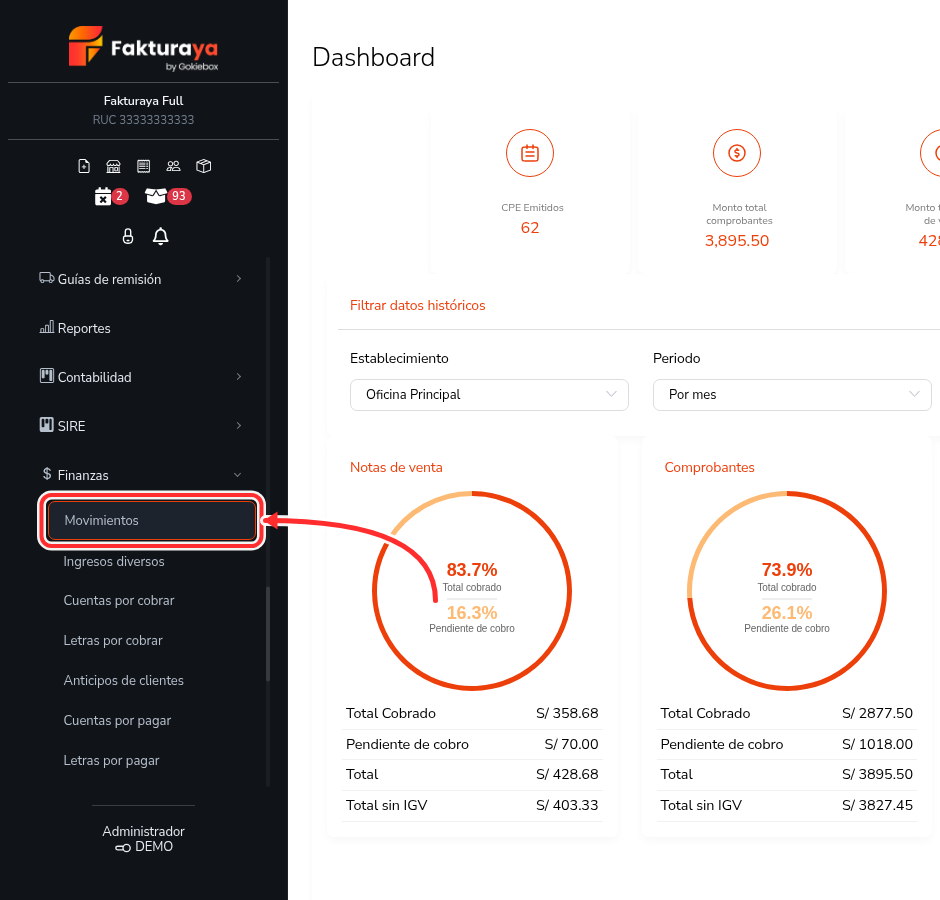Viewport: 940px width, 900px height.
Task: Open the Establecimiento dropdown Oficina Principal
Action: 489,395
